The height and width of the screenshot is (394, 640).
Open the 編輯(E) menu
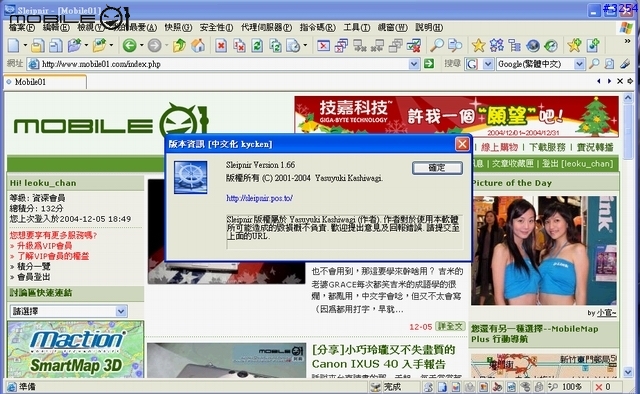(x=56, y=27)
